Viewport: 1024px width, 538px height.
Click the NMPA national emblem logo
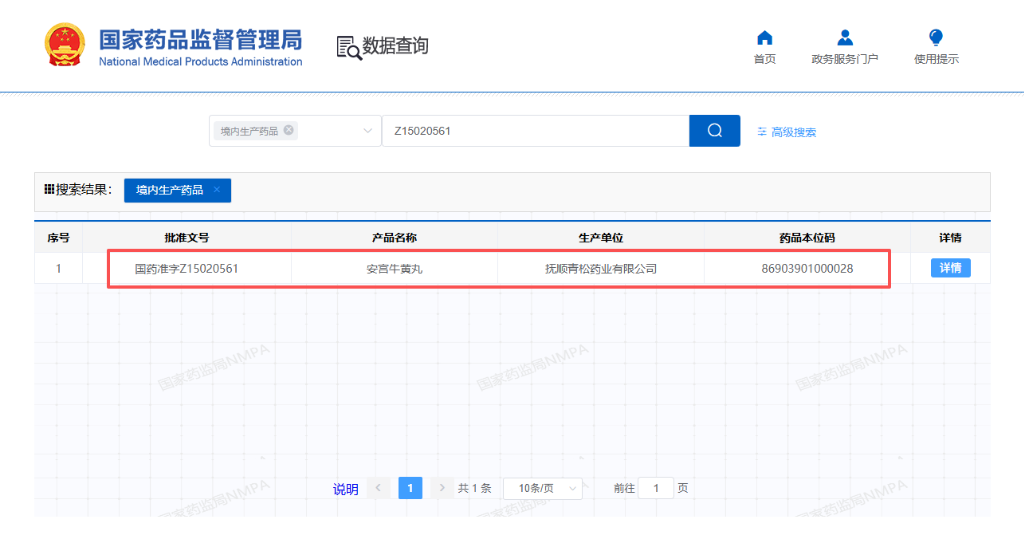point(66,46)
